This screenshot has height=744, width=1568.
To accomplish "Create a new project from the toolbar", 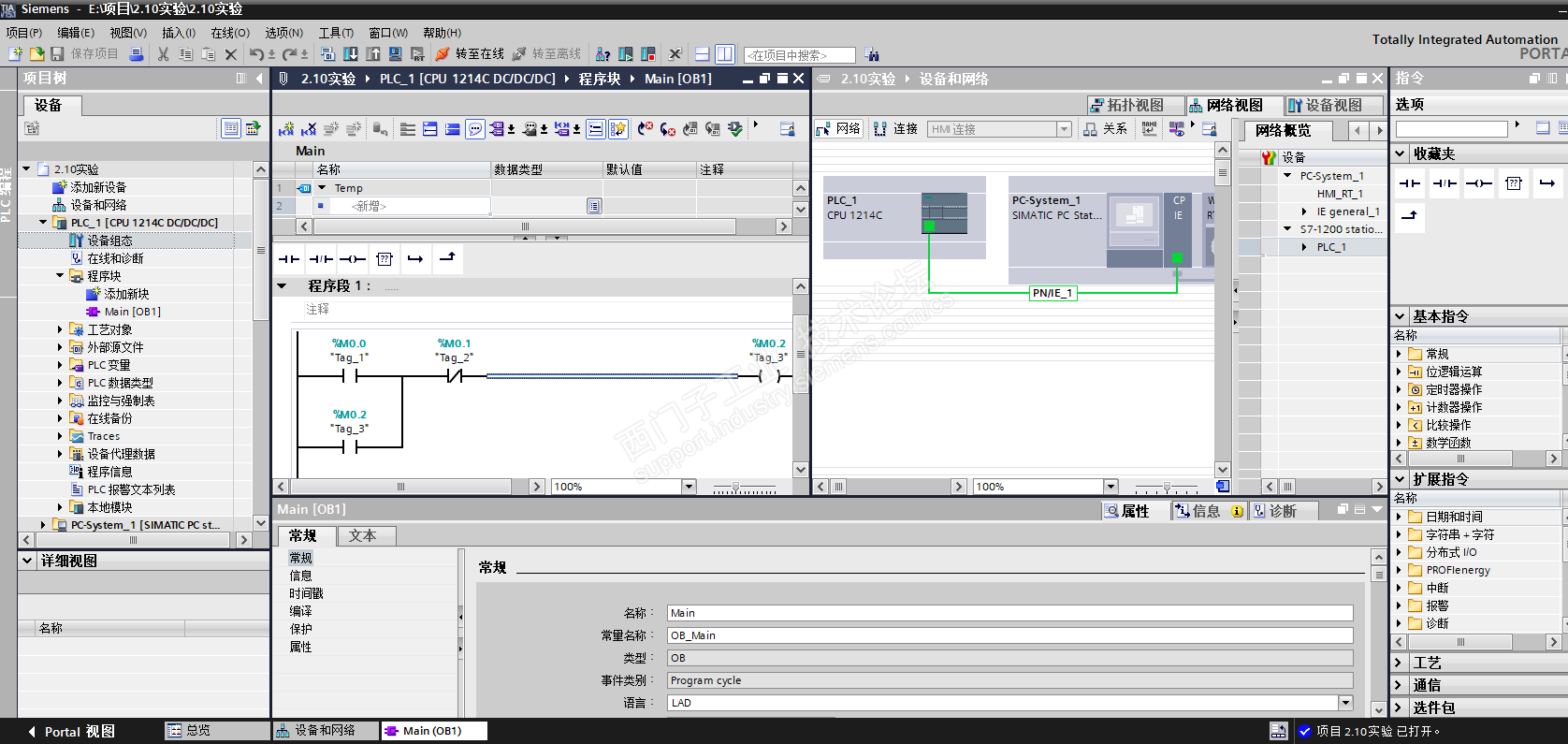I will click(15, 54).
